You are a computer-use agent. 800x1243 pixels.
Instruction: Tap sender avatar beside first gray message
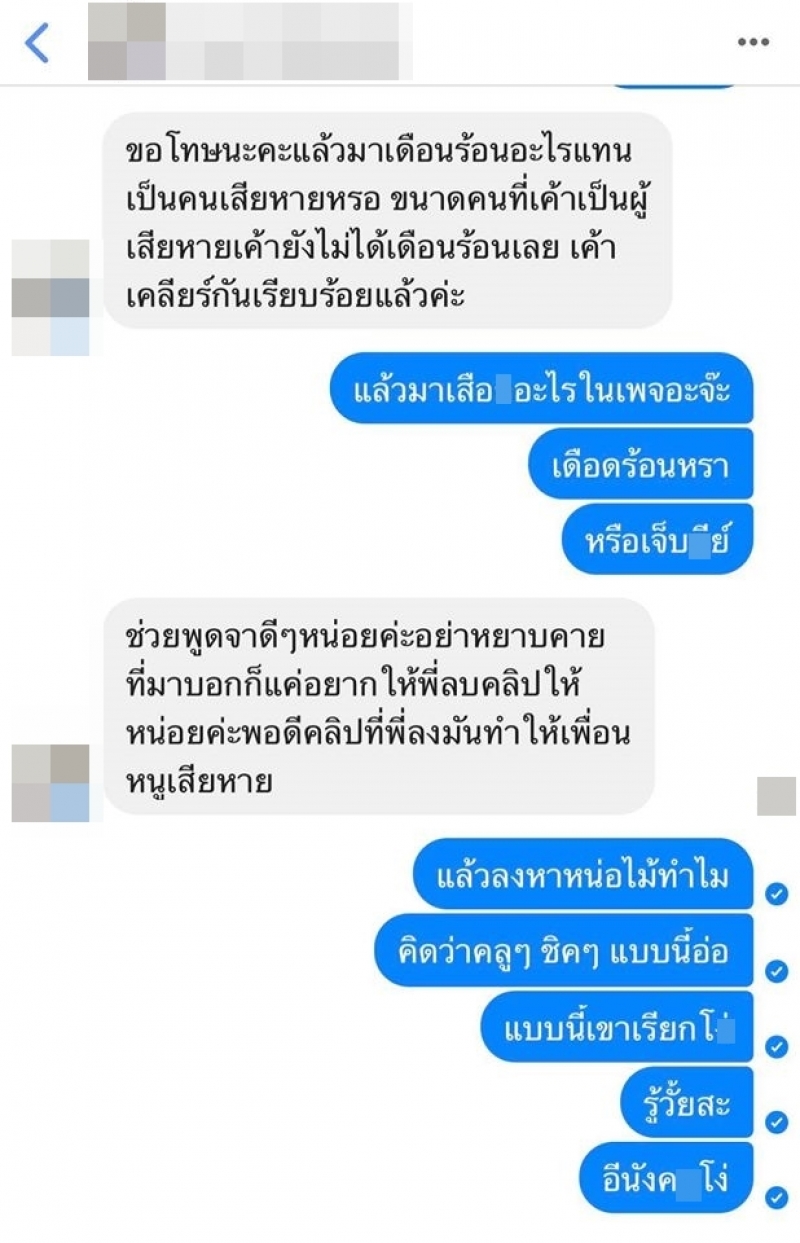tap(50, 298)
